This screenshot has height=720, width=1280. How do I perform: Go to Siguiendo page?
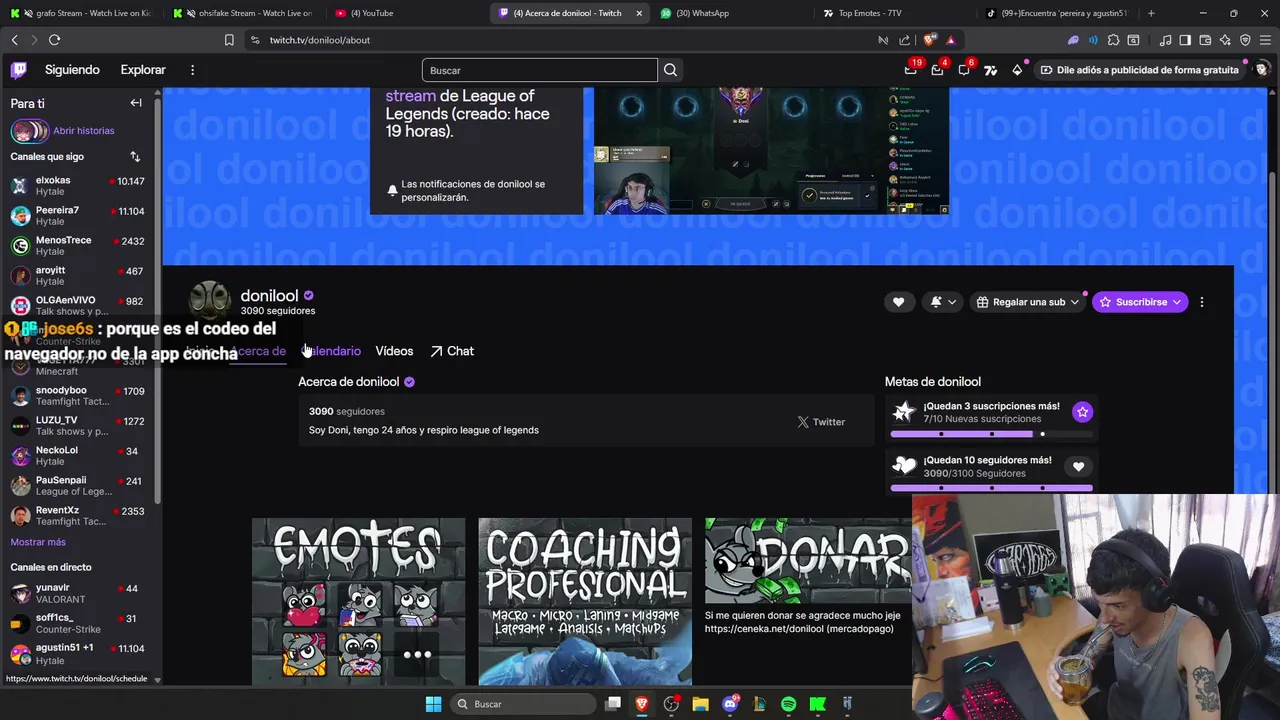point(72,70)
